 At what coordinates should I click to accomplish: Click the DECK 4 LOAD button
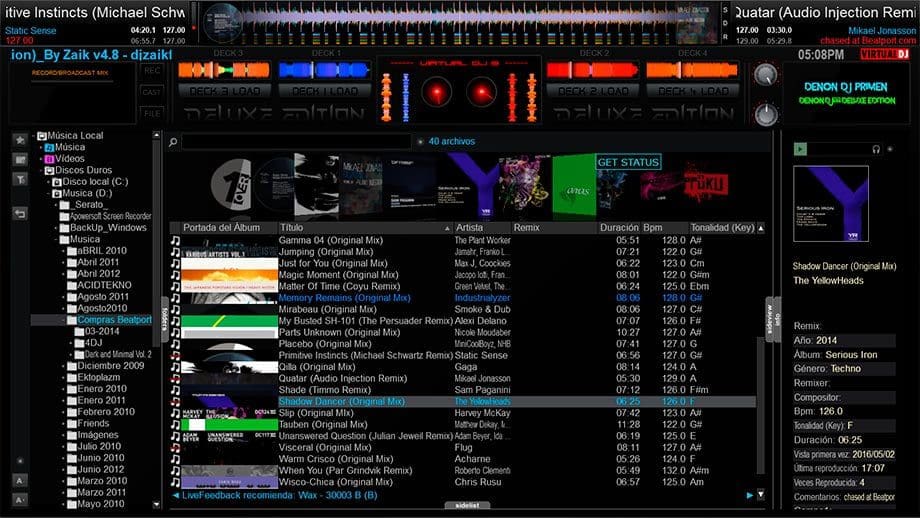(x=692, y=91)
